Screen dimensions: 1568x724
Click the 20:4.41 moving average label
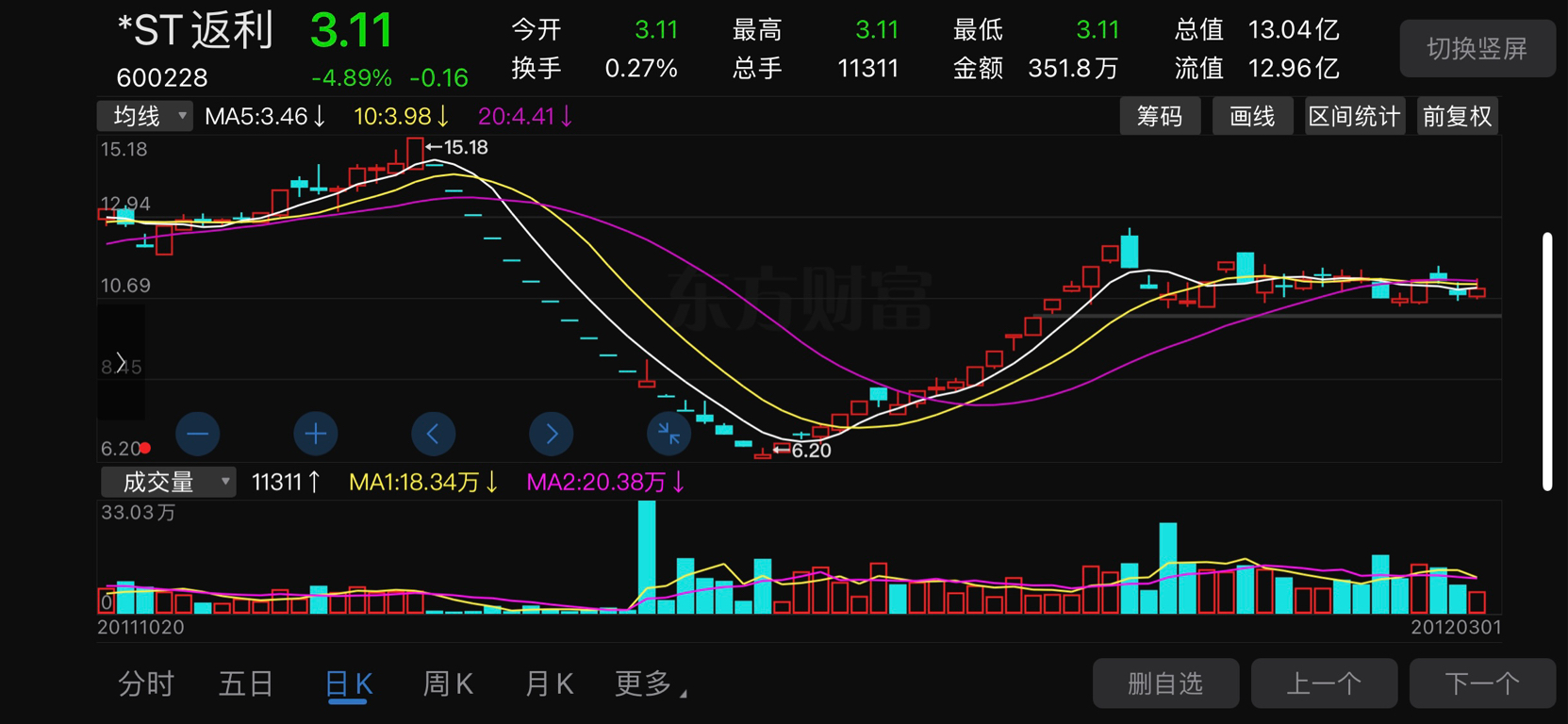(525, 116)
